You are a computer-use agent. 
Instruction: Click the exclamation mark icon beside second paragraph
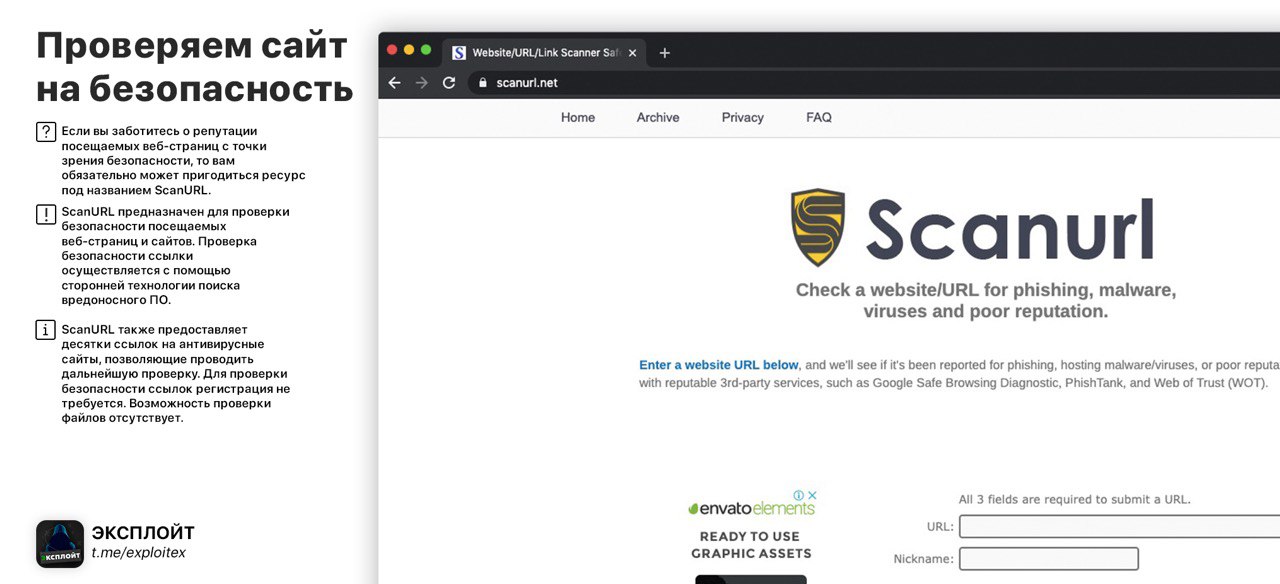pos(45,213)
